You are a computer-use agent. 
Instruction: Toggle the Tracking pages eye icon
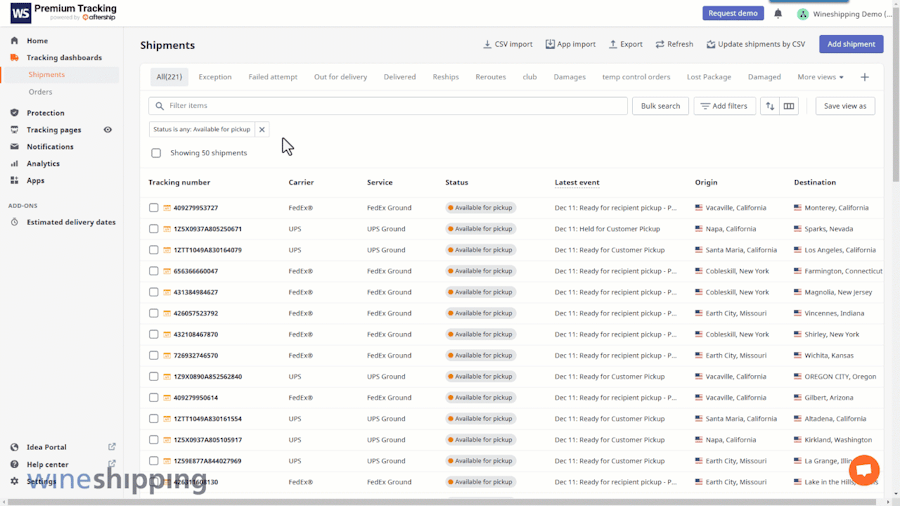pos(108,130)
